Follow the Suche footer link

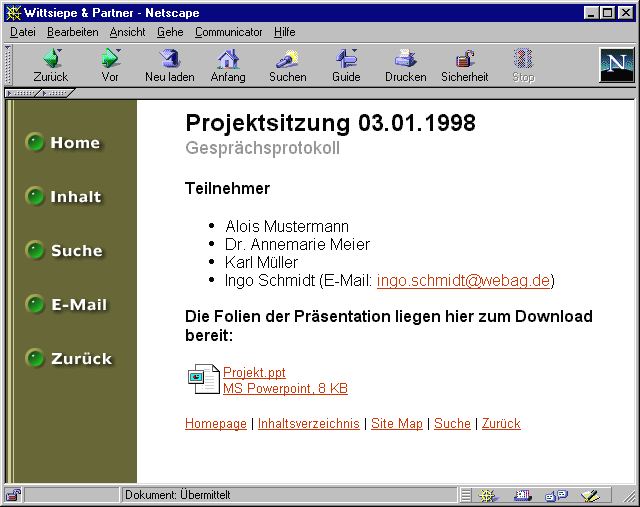click(452, 423)
